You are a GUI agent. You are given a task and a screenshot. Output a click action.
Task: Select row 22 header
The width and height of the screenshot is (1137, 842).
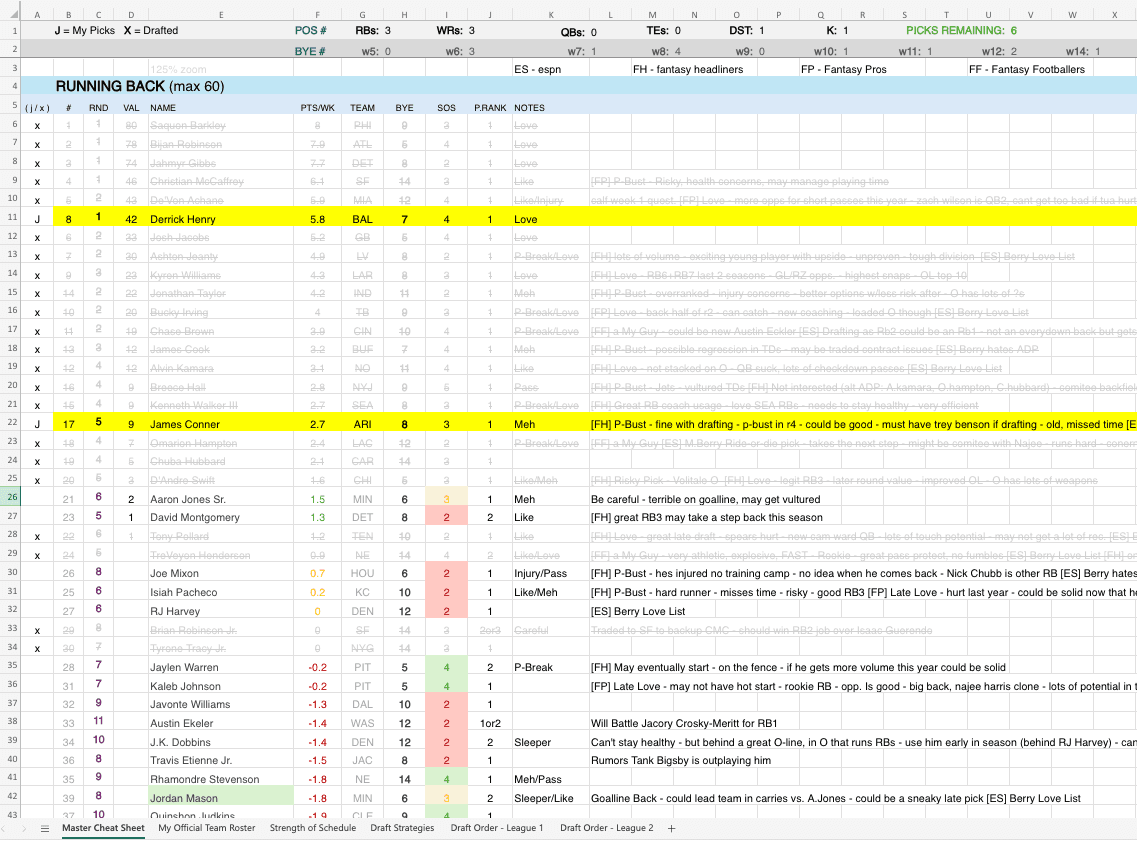pyautogui.click(x=11, y=422)
